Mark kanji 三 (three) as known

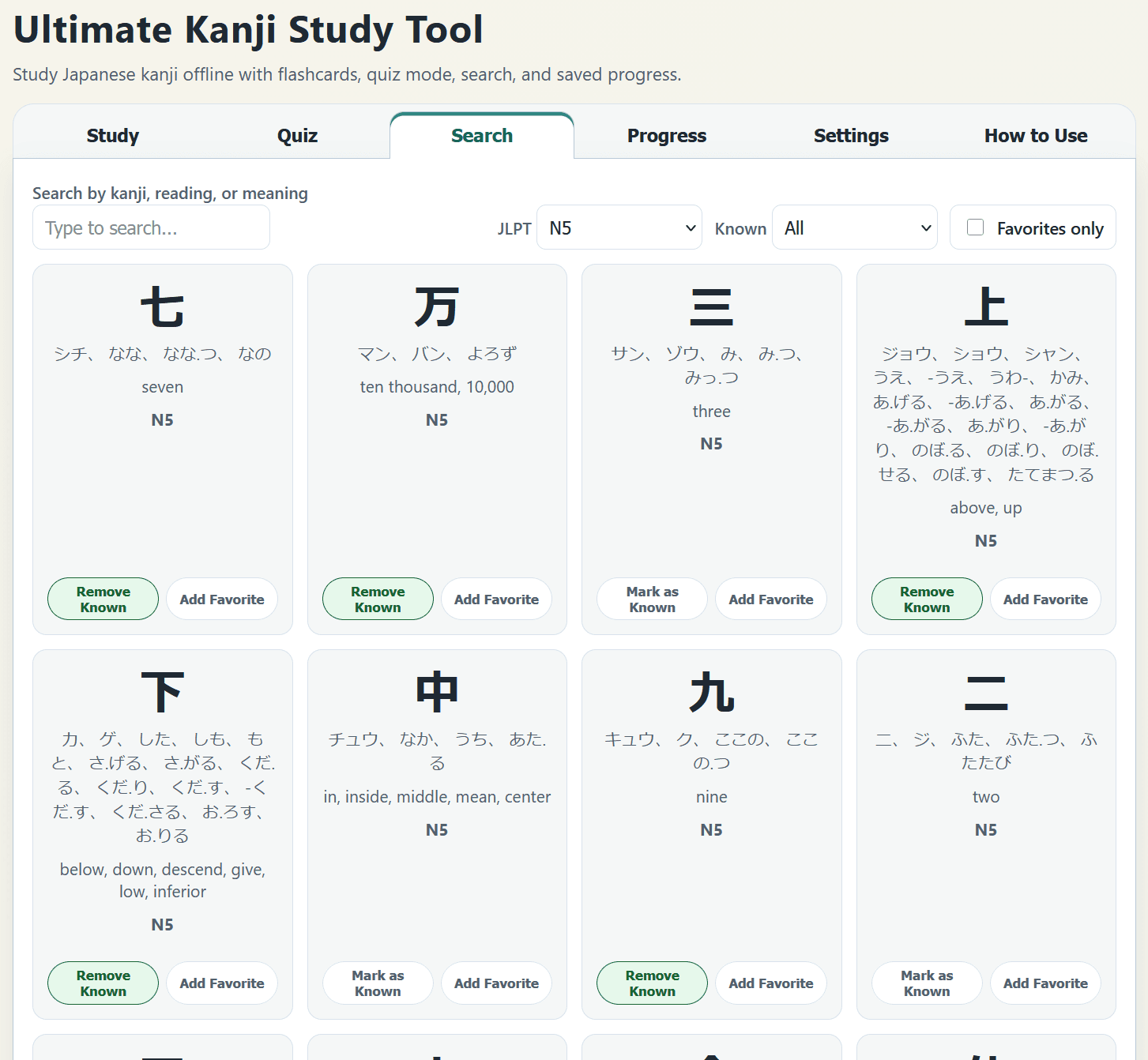pos(652,599)
